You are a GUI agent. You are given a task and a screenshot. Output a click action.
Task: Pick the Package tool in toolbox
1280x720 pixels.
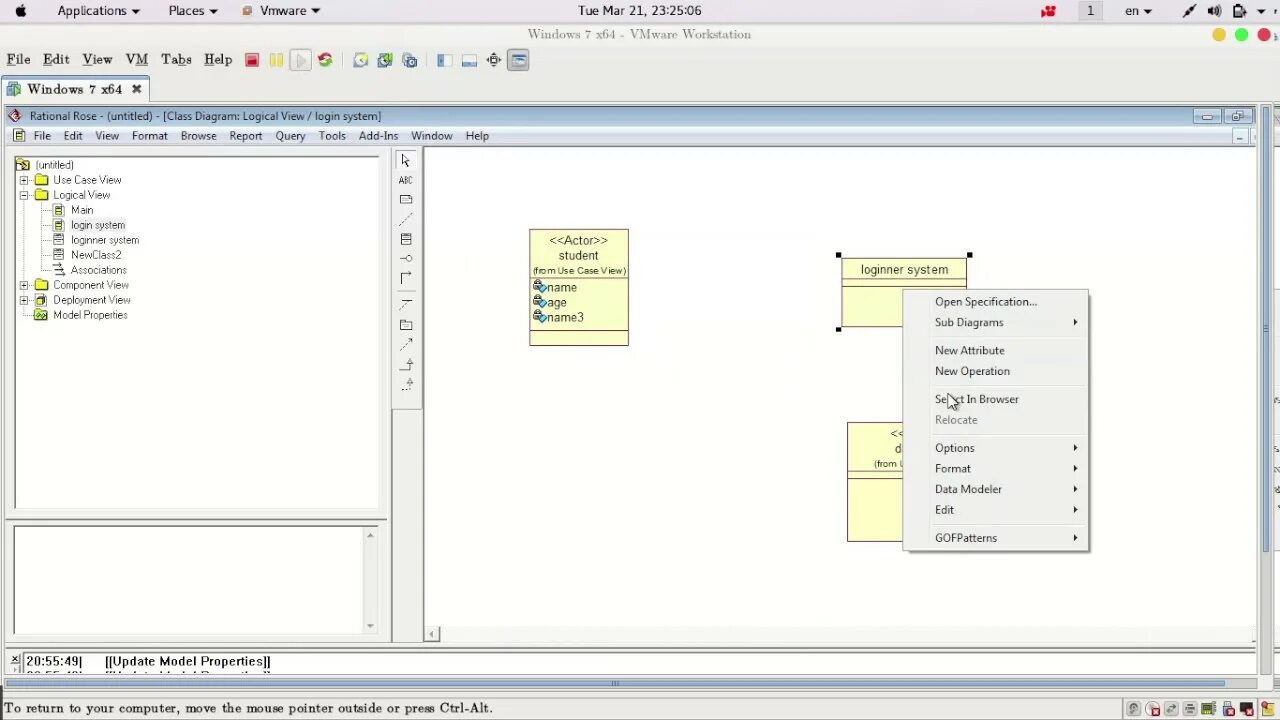(x=405, y=325)
